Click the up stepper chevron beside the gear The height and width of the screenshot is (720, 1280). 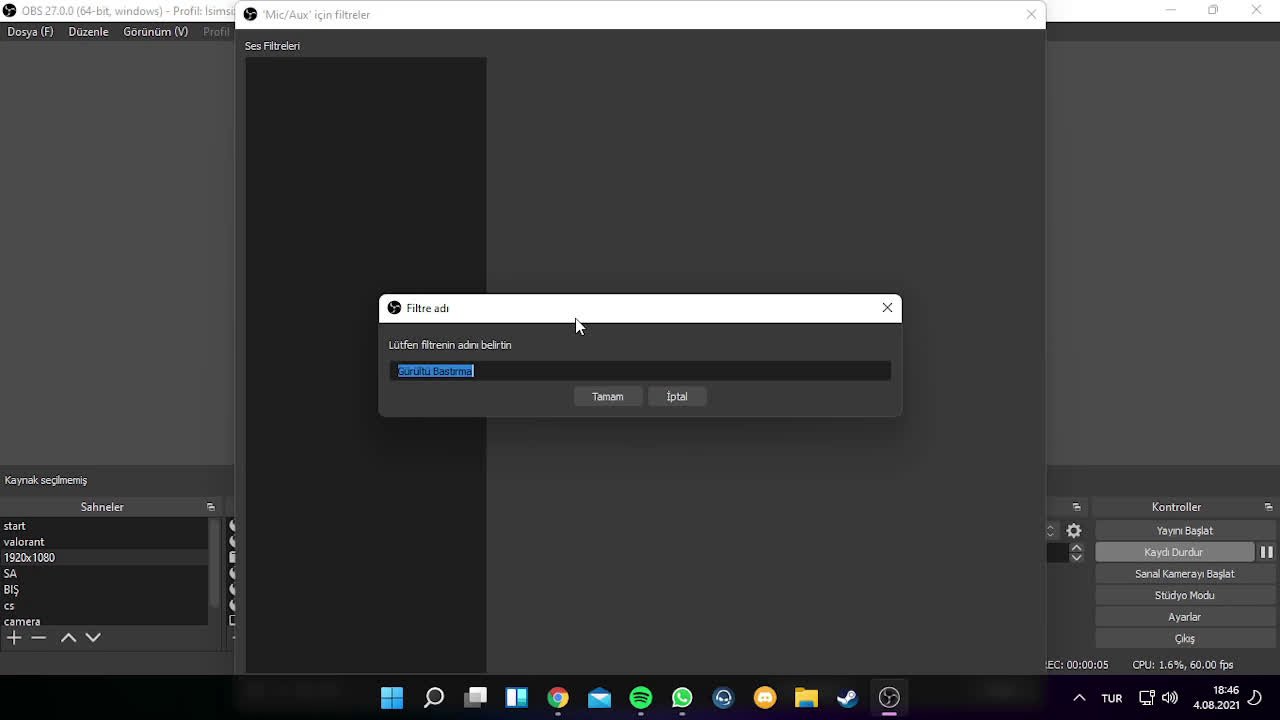pyautogui.click(x=1077, y=547)
